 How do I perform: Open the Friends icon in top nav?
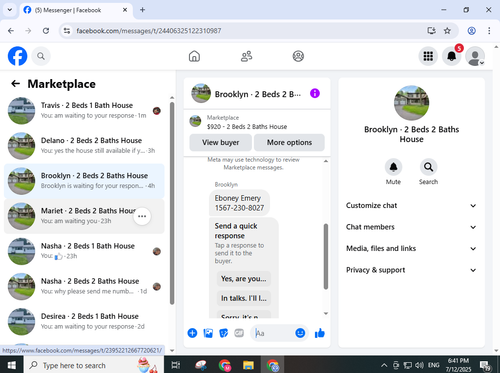[x=246, y=56]
